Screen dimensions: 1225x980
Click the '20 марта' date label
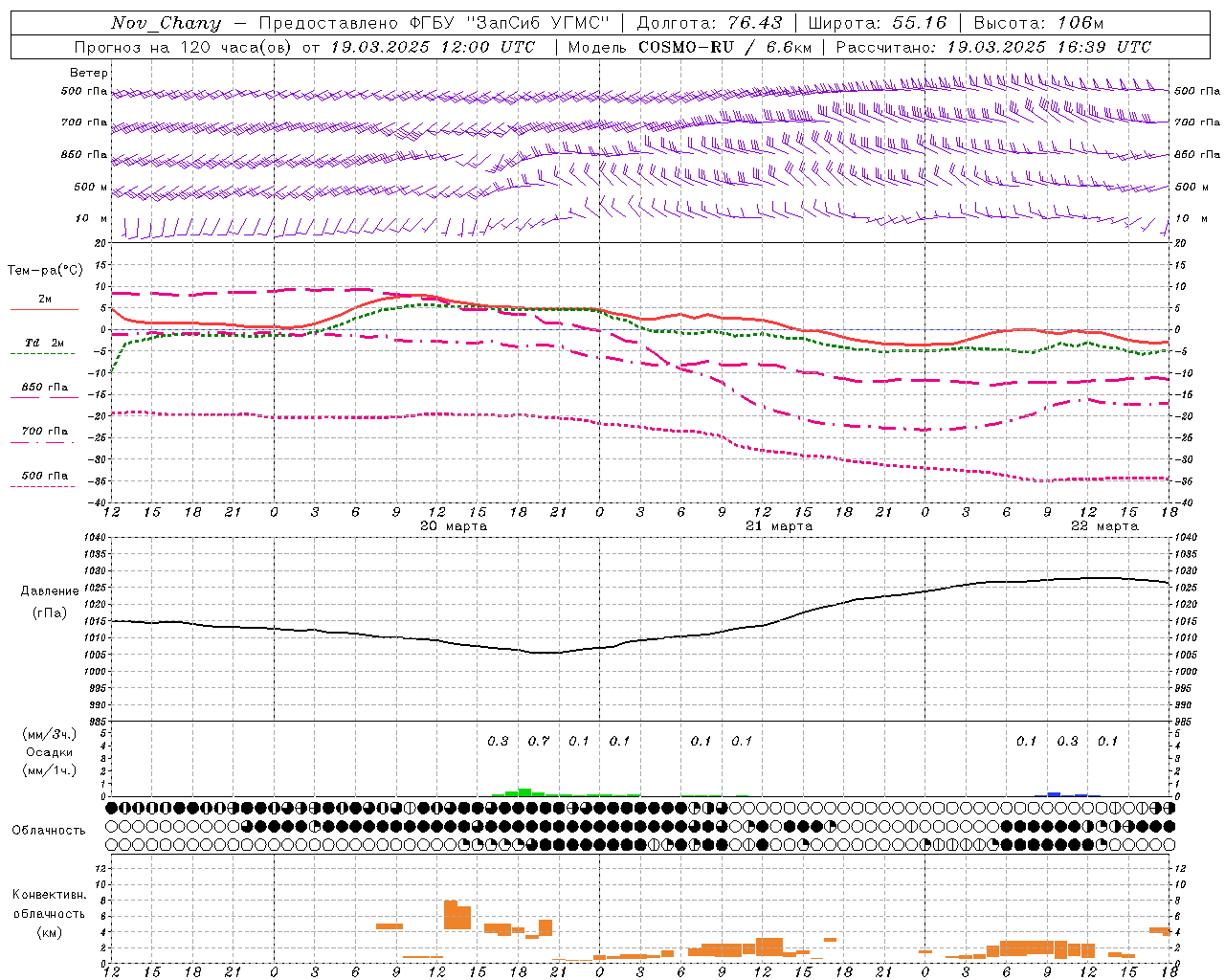454,526
